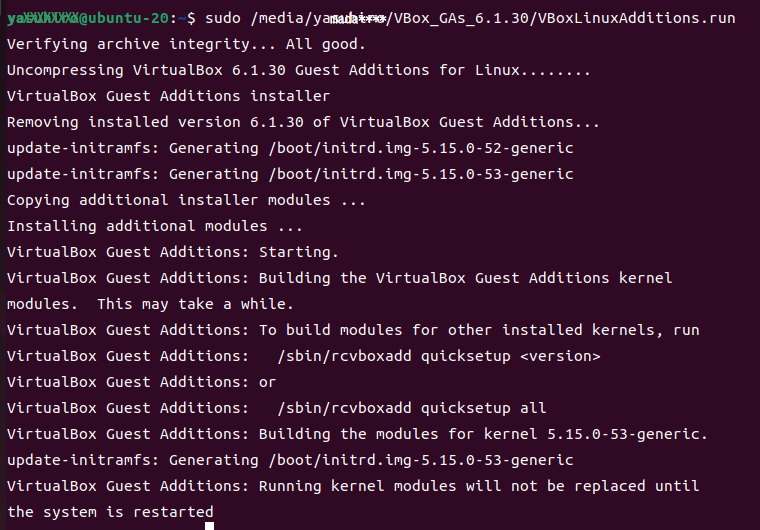The image size is (760, 530).
Task: Click 'Building the VirtualBox Guest Additions kernel' text
Action: pos(465,278)
